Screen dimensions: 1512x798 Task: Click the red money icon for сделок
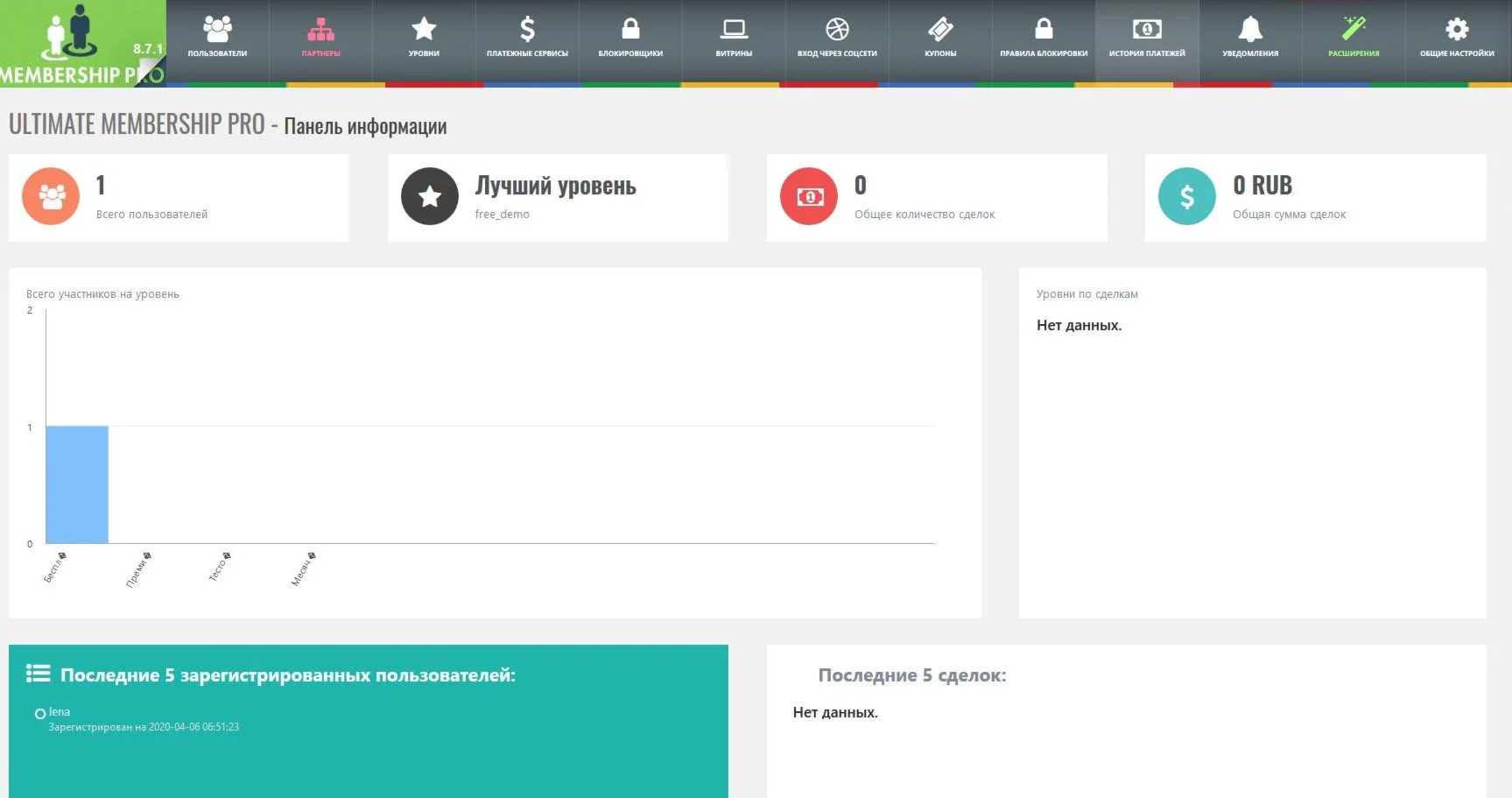click(807, 196)
